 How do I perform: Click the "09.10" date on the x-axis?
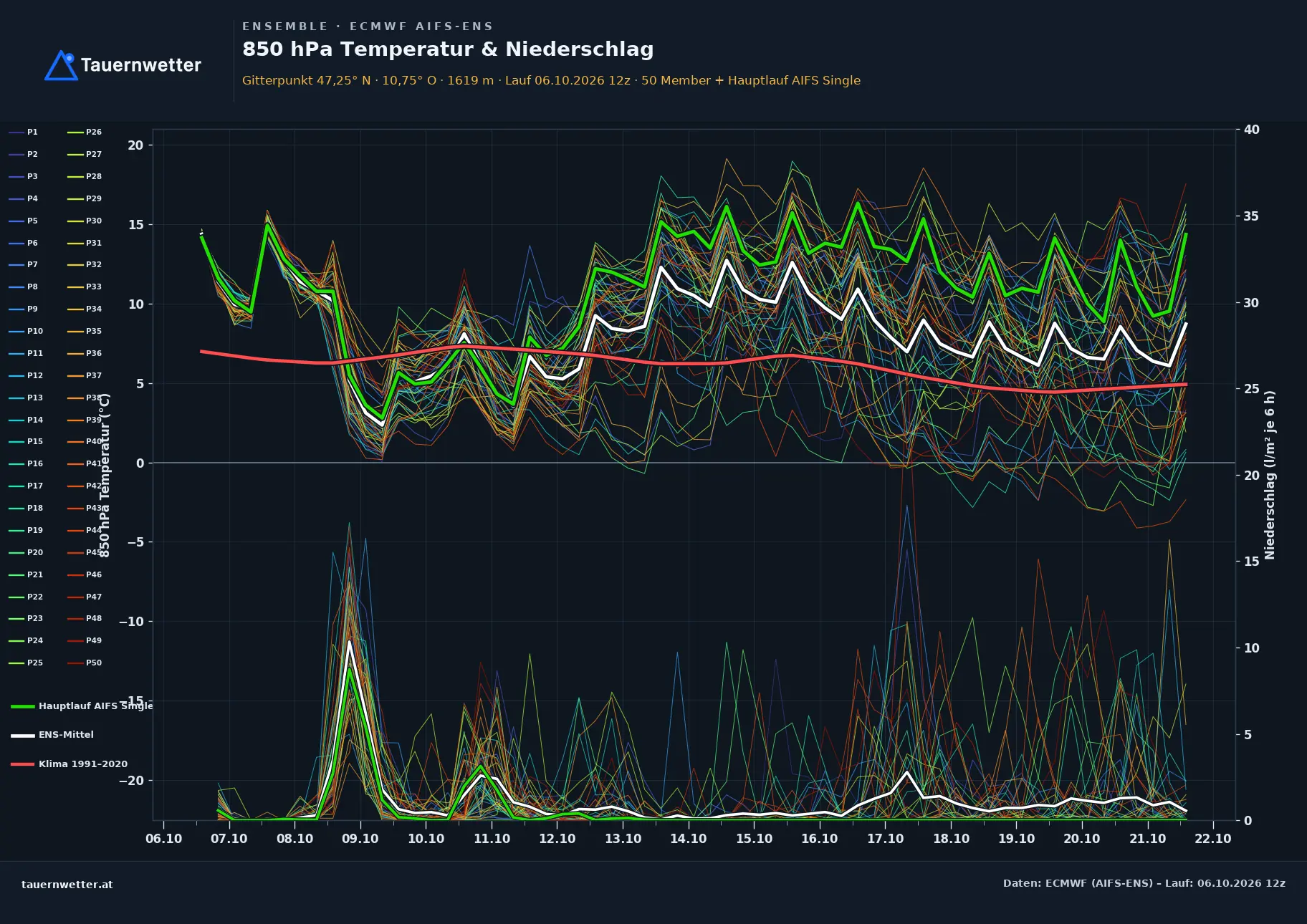(360, 839)
